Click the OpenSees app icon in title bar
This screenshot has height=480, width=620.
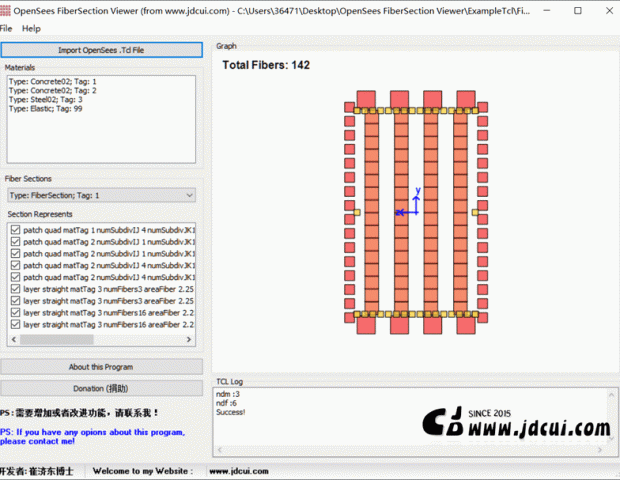[7, 9]
